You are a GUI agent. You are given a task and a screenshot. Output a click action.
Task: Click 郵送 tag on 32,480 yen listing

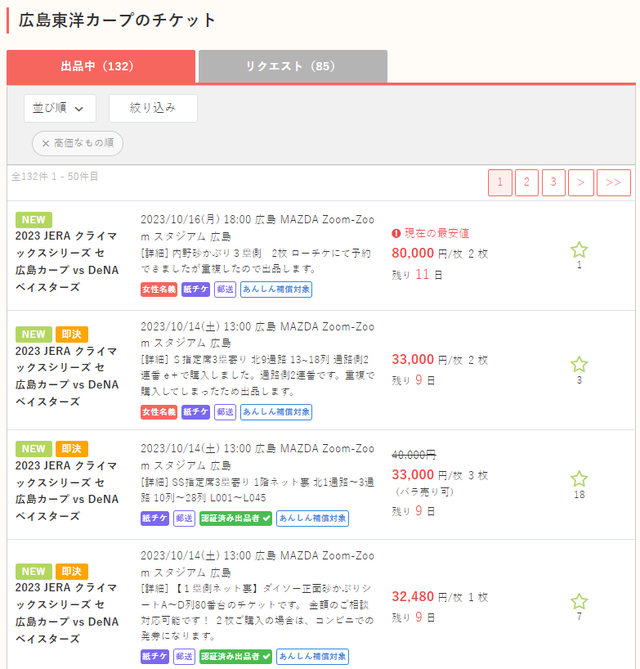(x=184, y=657)
